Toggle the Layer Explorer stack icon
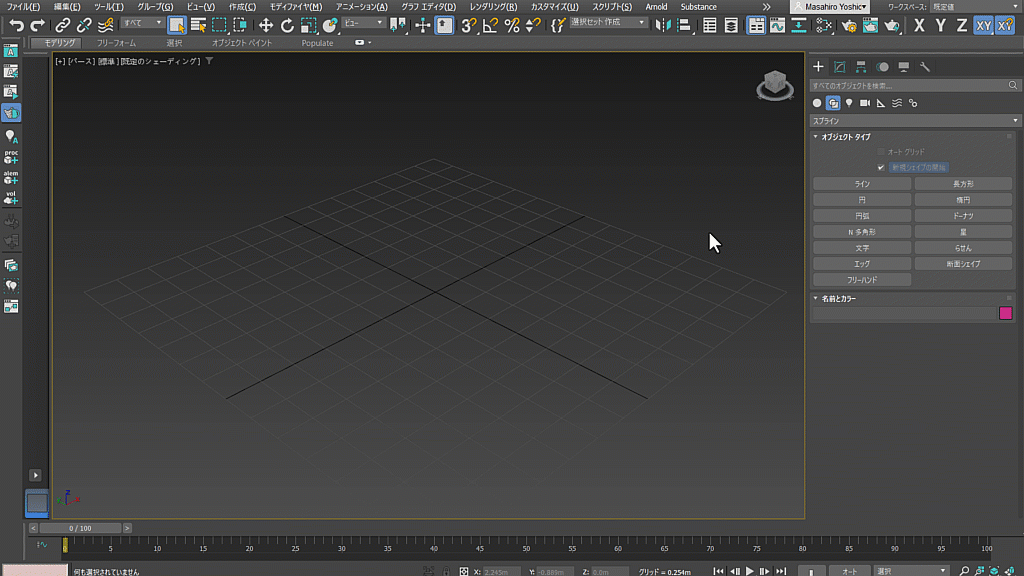The width and height of the screenshot is (1024, 576). (731, 25)
